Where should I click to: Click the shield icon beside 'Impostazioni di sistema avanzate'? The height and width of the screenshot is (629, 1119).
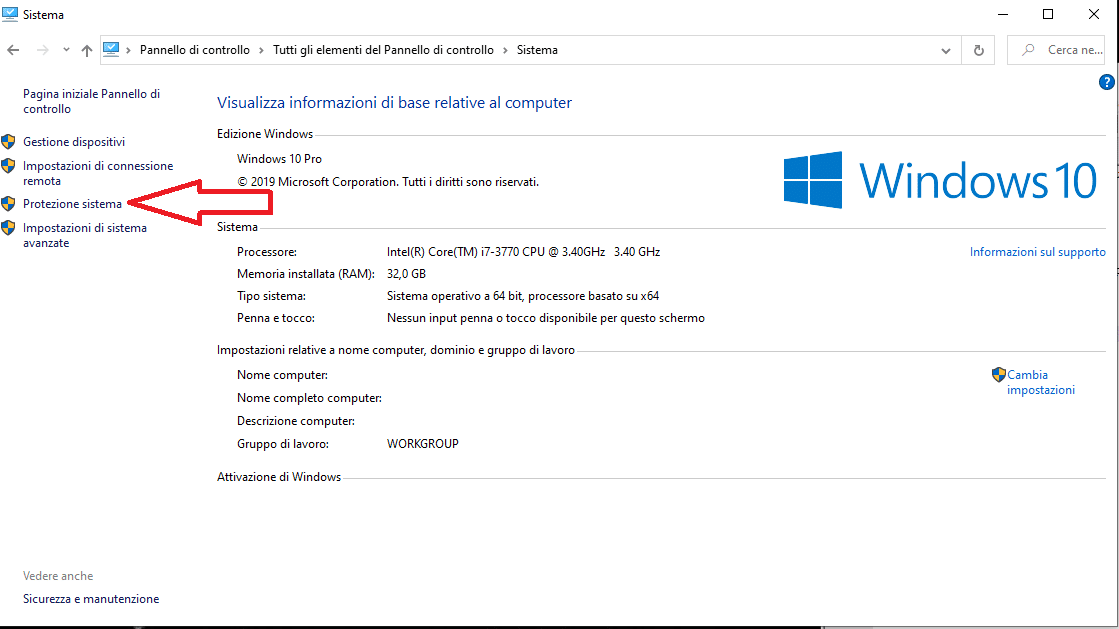point(8,228)
